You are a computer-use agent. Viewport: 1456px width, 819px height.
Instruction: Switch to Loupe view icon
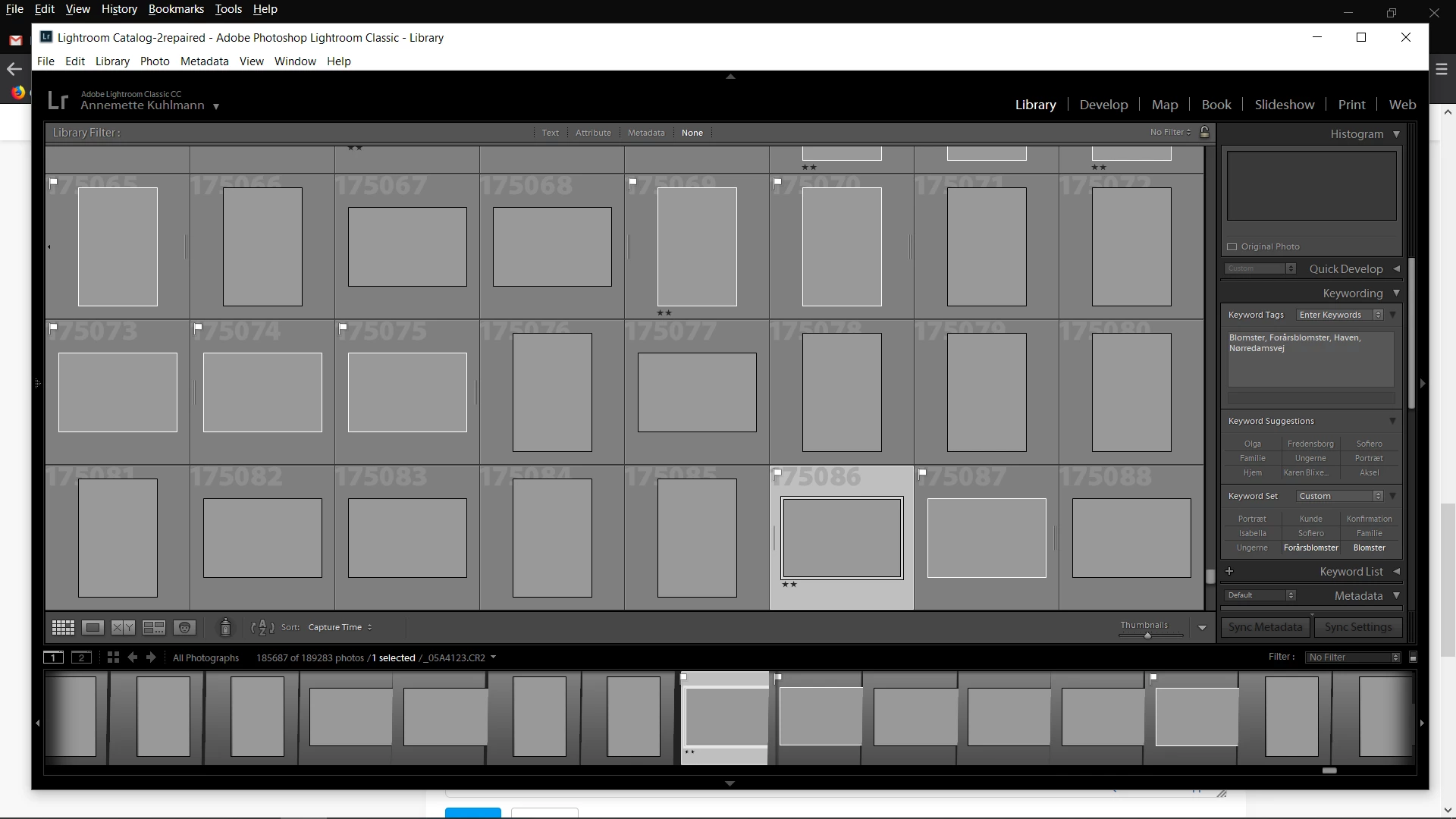click(x=93, y=627)
